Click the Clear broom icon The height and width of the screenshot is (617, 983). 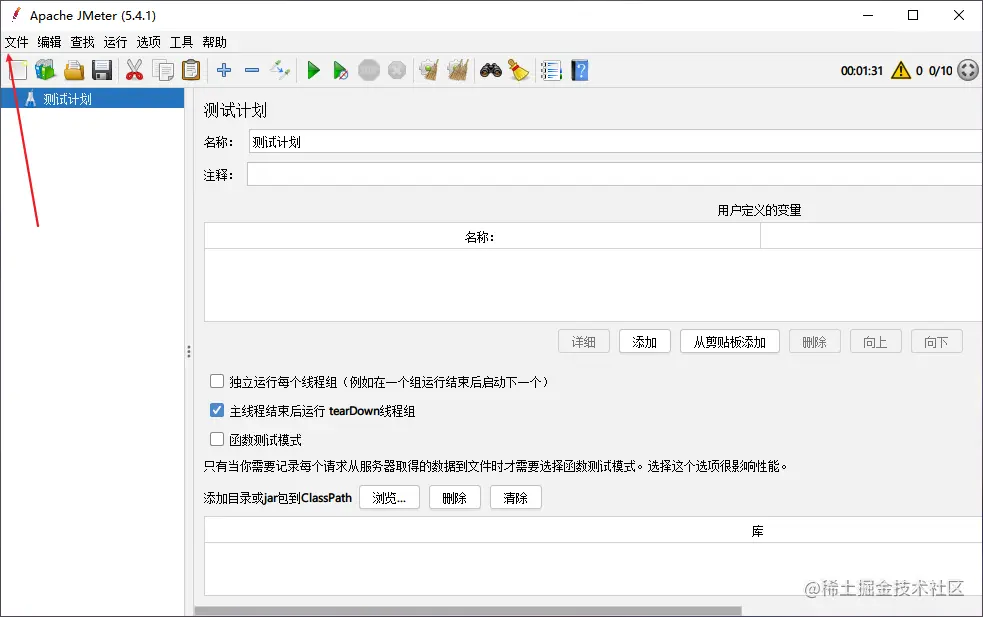pyautogui.click(x=429, y=70)
